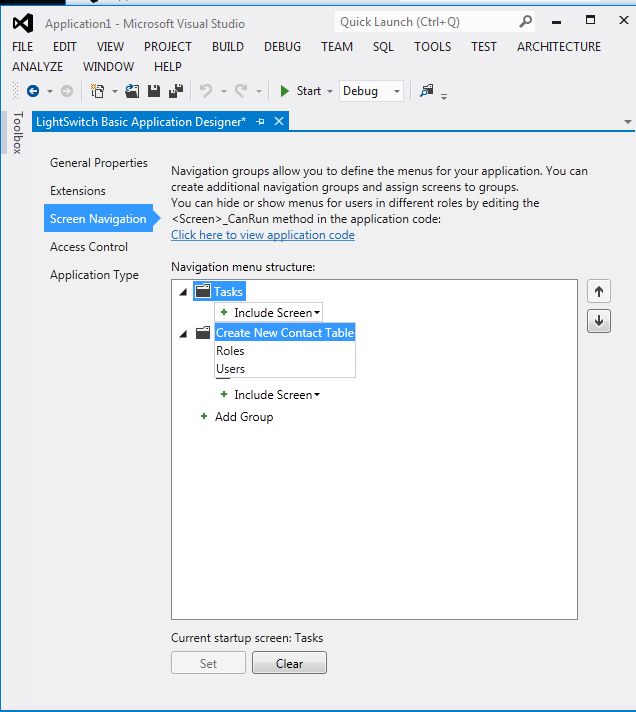Screen dimensions: 636x712
Task: Switch to Access Control tab
Action: click(x=89, y=247)
